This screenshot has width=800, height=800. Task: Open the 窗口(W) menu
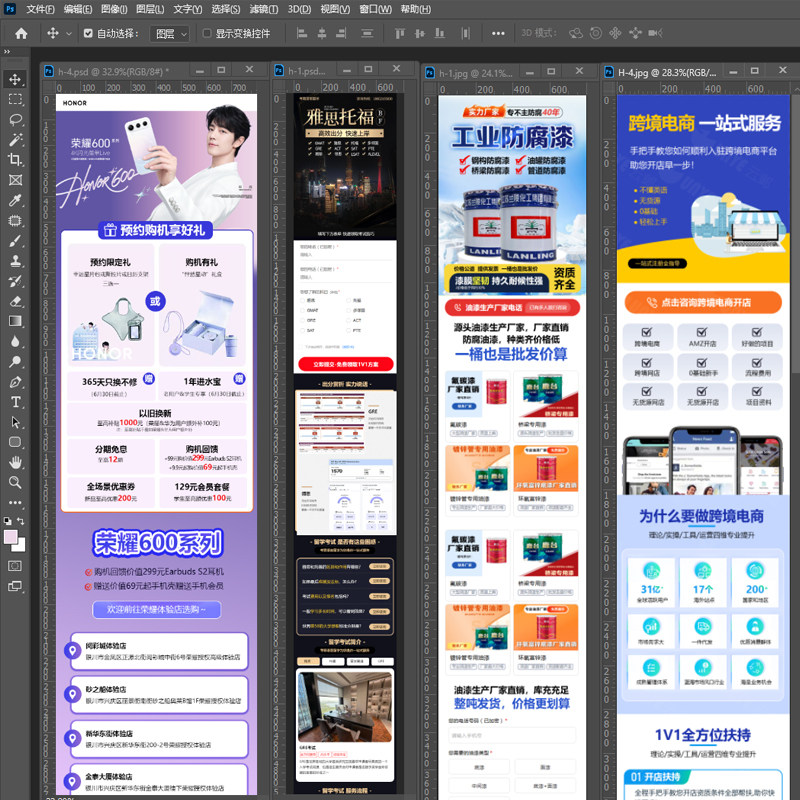(375, 9)
